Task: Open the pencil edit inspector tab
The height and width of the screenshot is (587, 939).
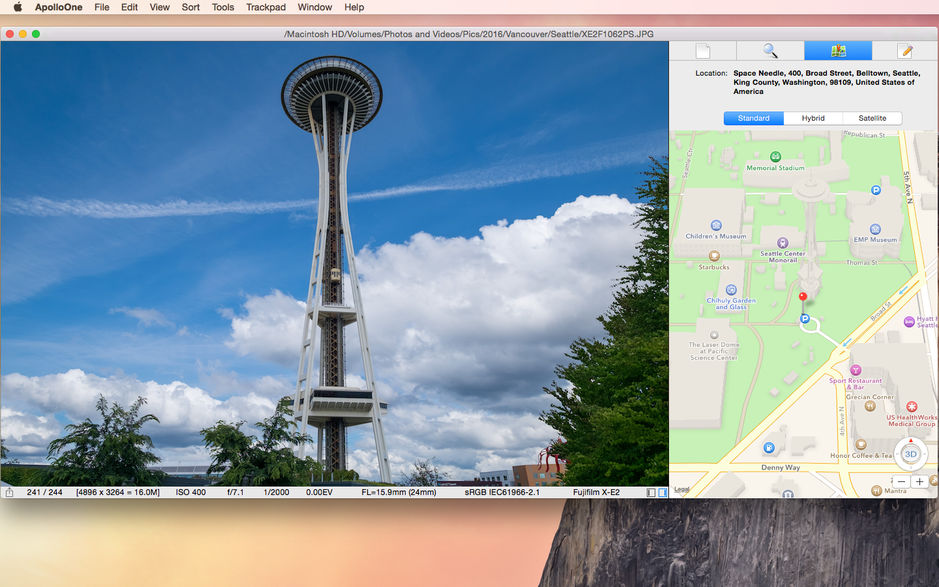Action: pos(905,51)
